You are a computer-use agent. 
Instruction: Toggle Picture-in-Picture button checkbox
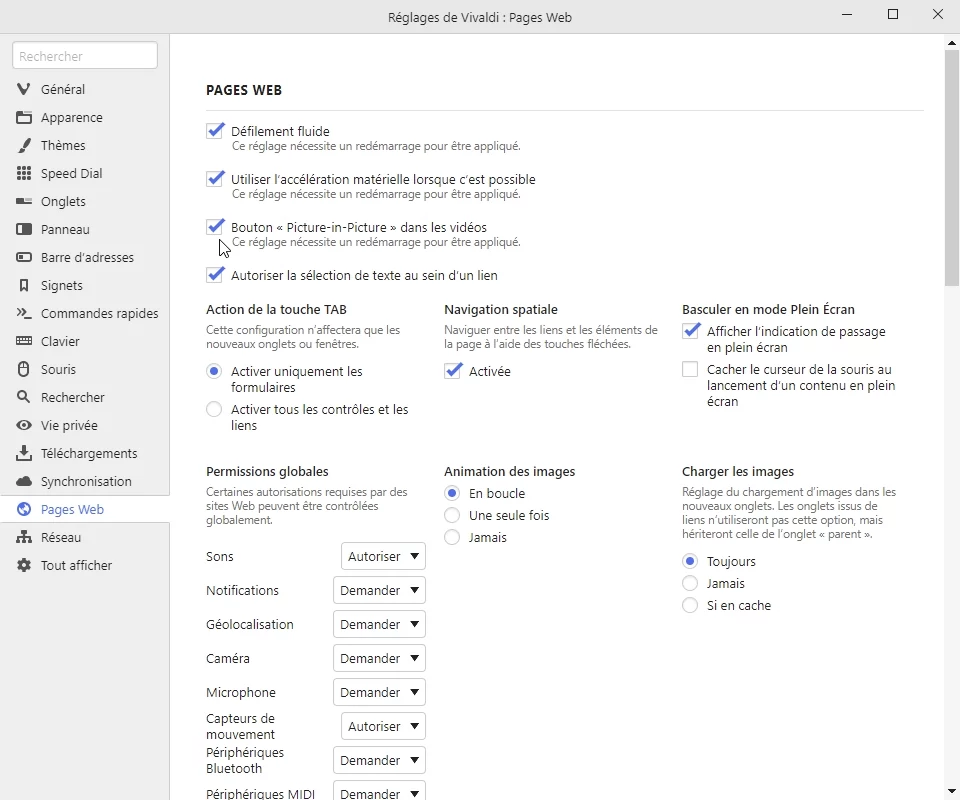[x=214, y=227]
